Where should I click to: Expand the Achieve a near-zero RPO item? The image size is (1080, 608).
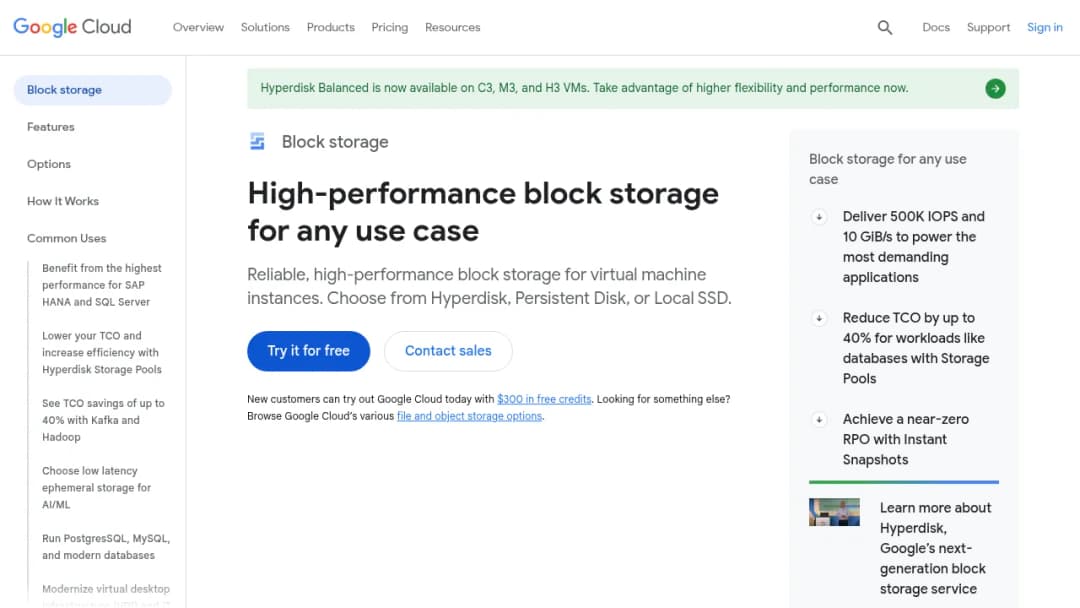[819, 419]
